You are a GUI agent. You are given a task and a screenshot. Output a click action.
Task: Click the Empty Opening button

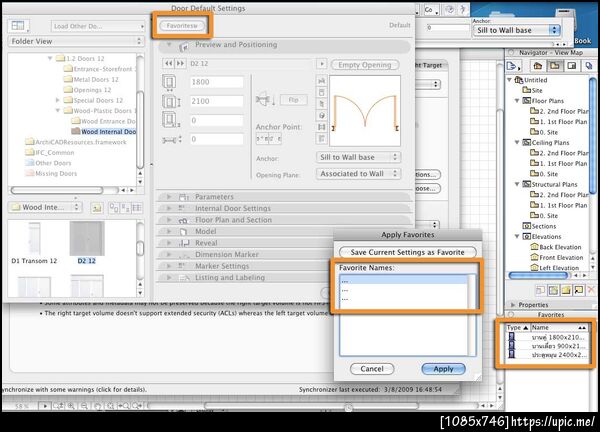coord(365,65)
